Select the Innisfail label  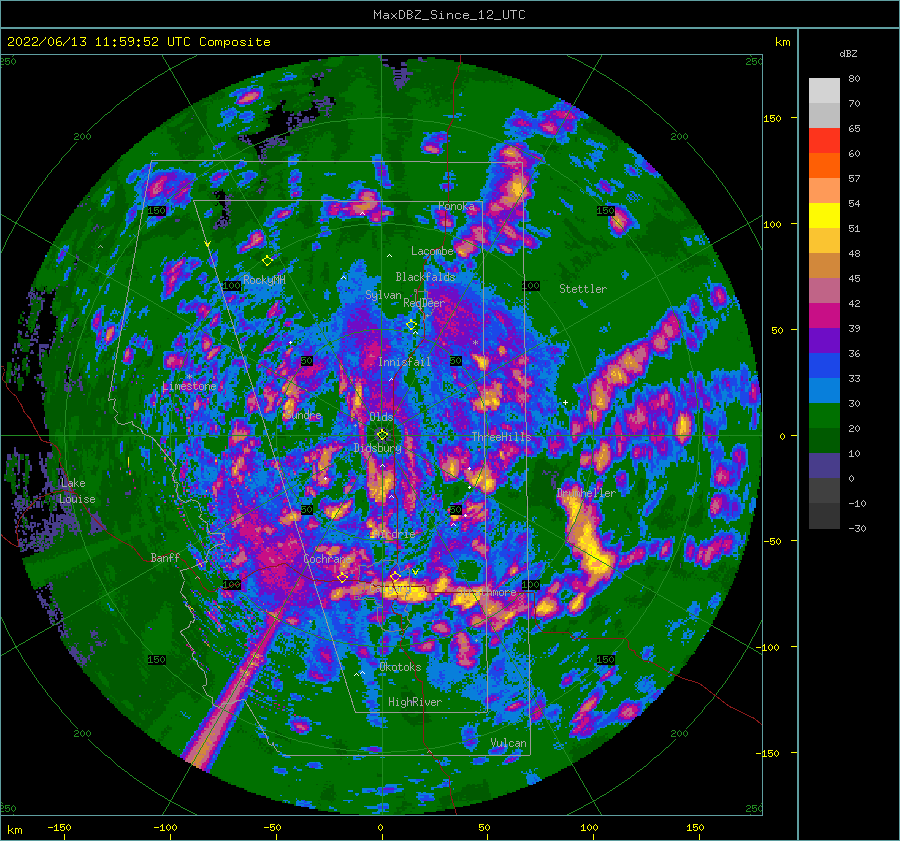pyautogui.click(x=404, y=362)
